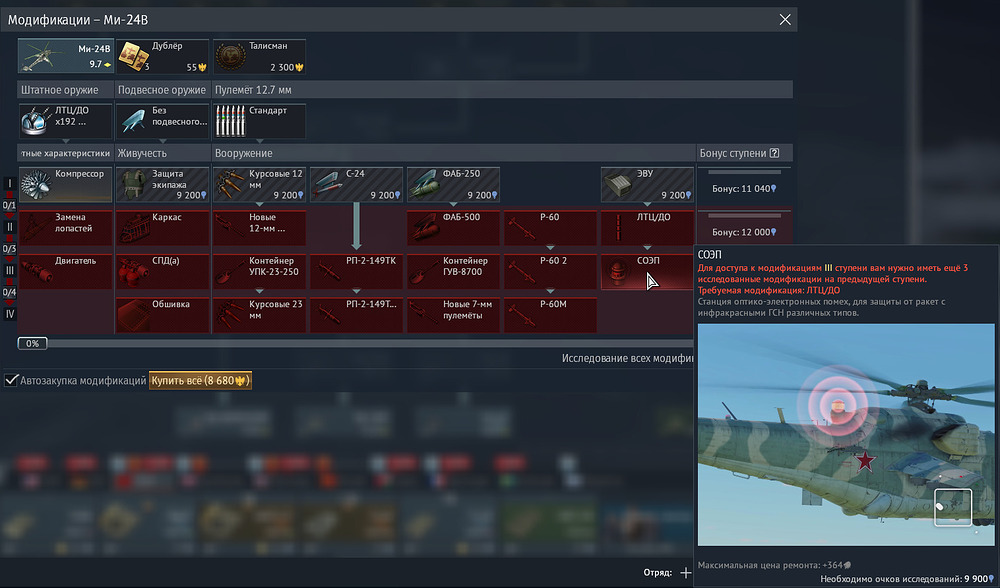The width and height of the screenshot is (1000, 588).
Task: Click the Талисман purchase button
Action: click(259, 56)
